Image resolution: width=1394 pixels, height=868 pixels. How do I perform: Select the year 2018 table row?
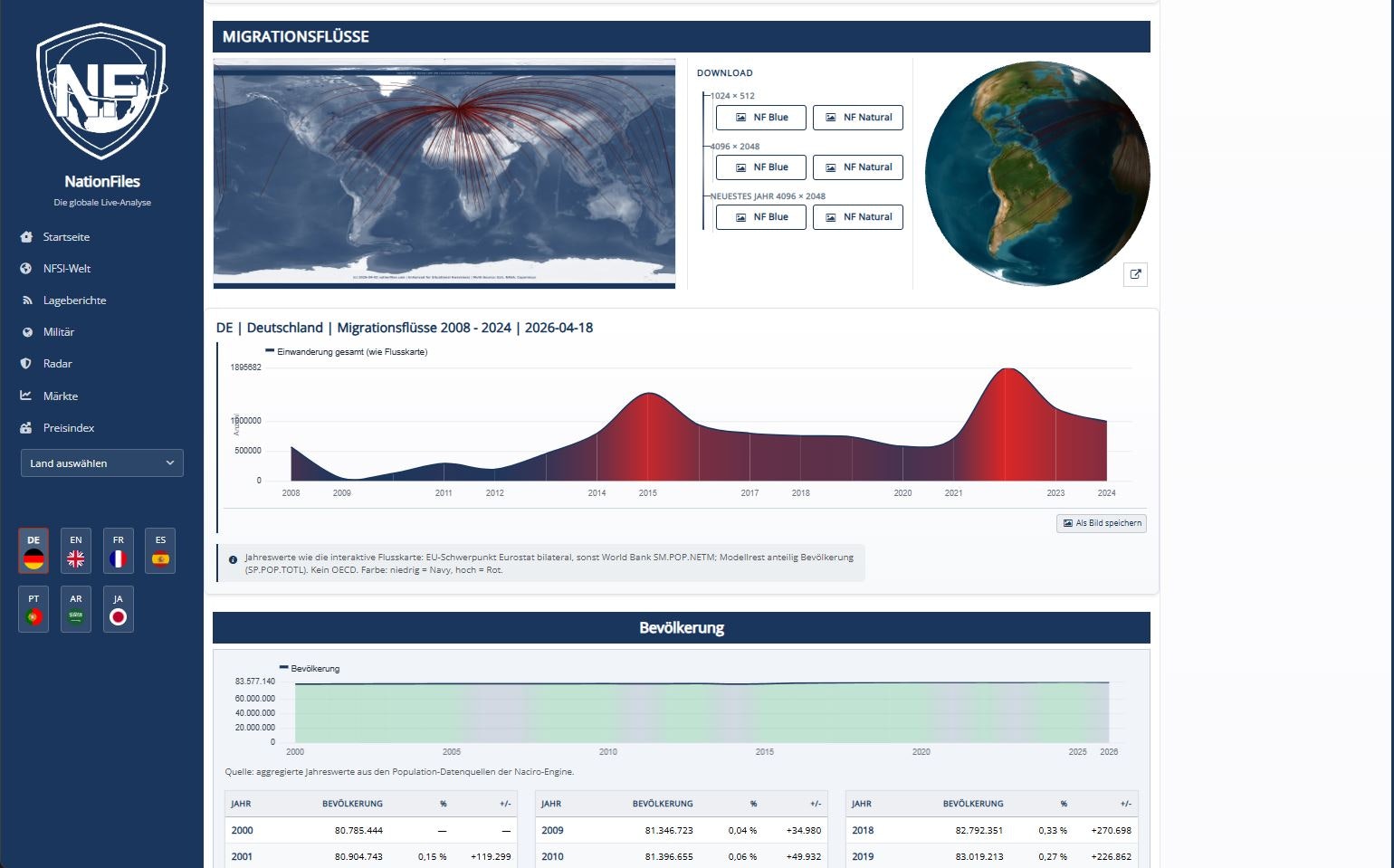tap(992, 830)
